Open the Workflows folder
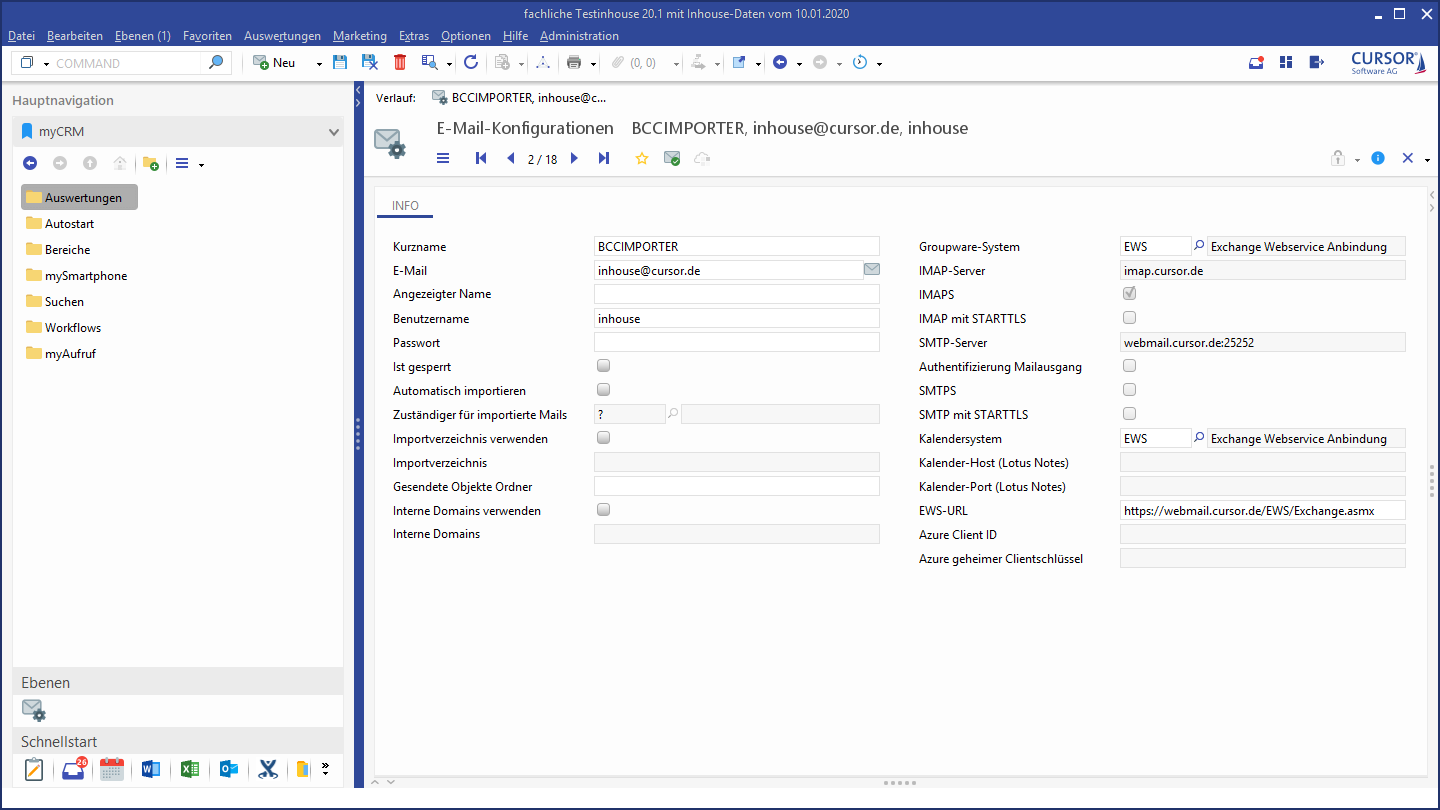 tap(72, 328)
